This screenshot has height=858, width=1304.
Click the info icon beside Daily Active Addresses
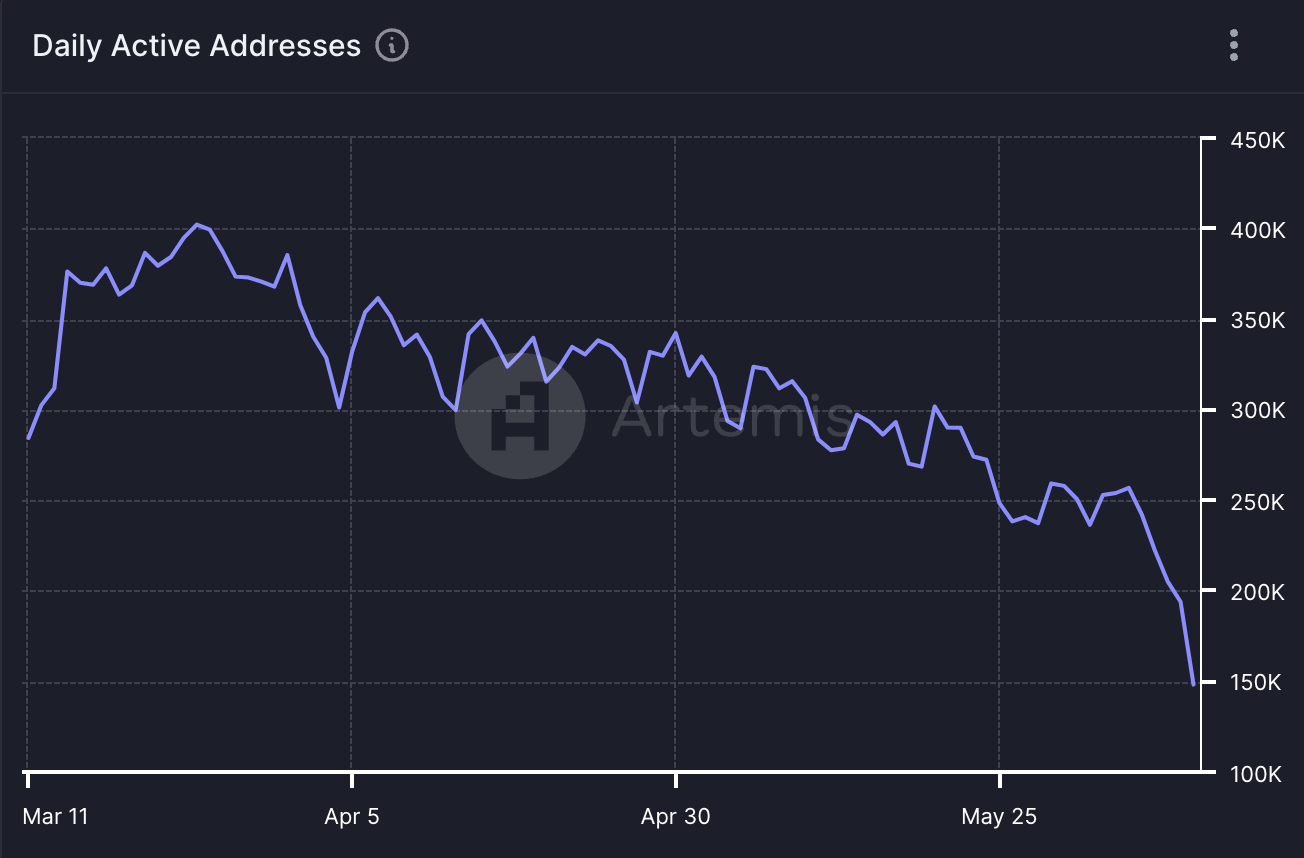point(391,46)
